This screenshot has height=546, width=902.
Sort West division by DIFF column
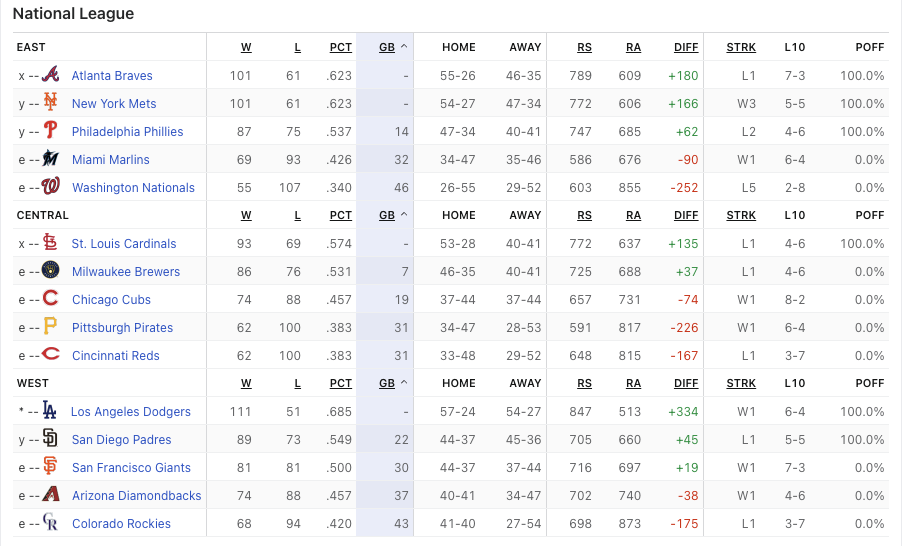click(x=686, y=383)
